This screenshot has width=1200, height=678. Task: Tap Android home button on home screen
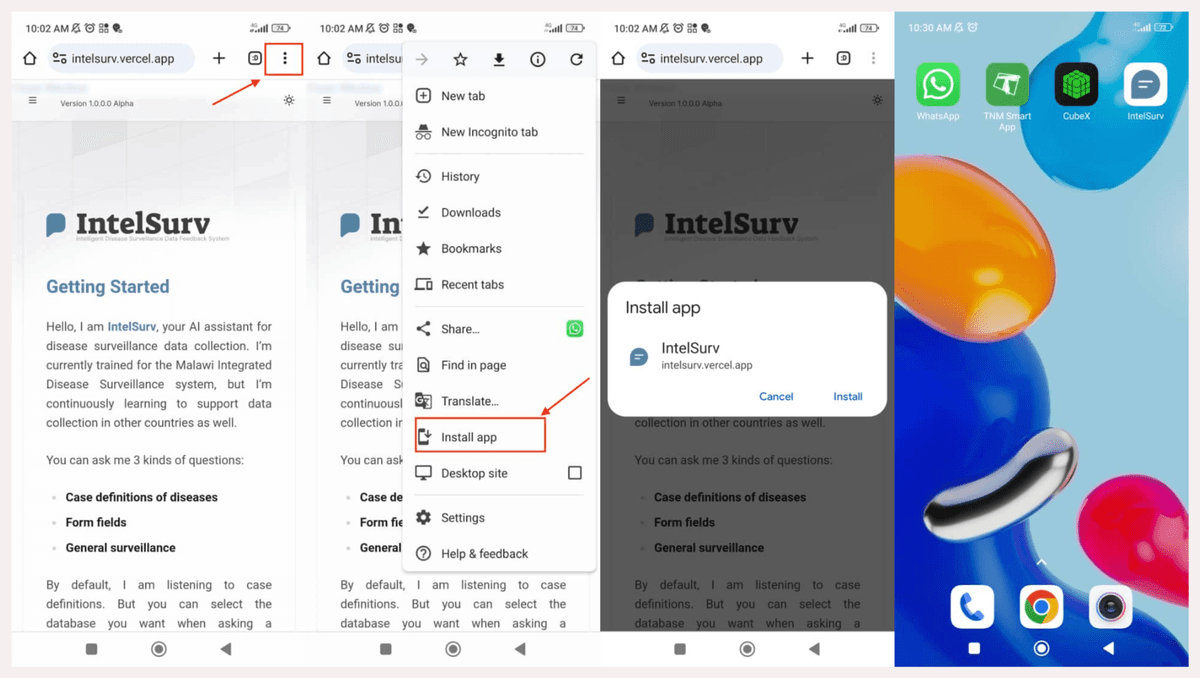click(1041, 648)
